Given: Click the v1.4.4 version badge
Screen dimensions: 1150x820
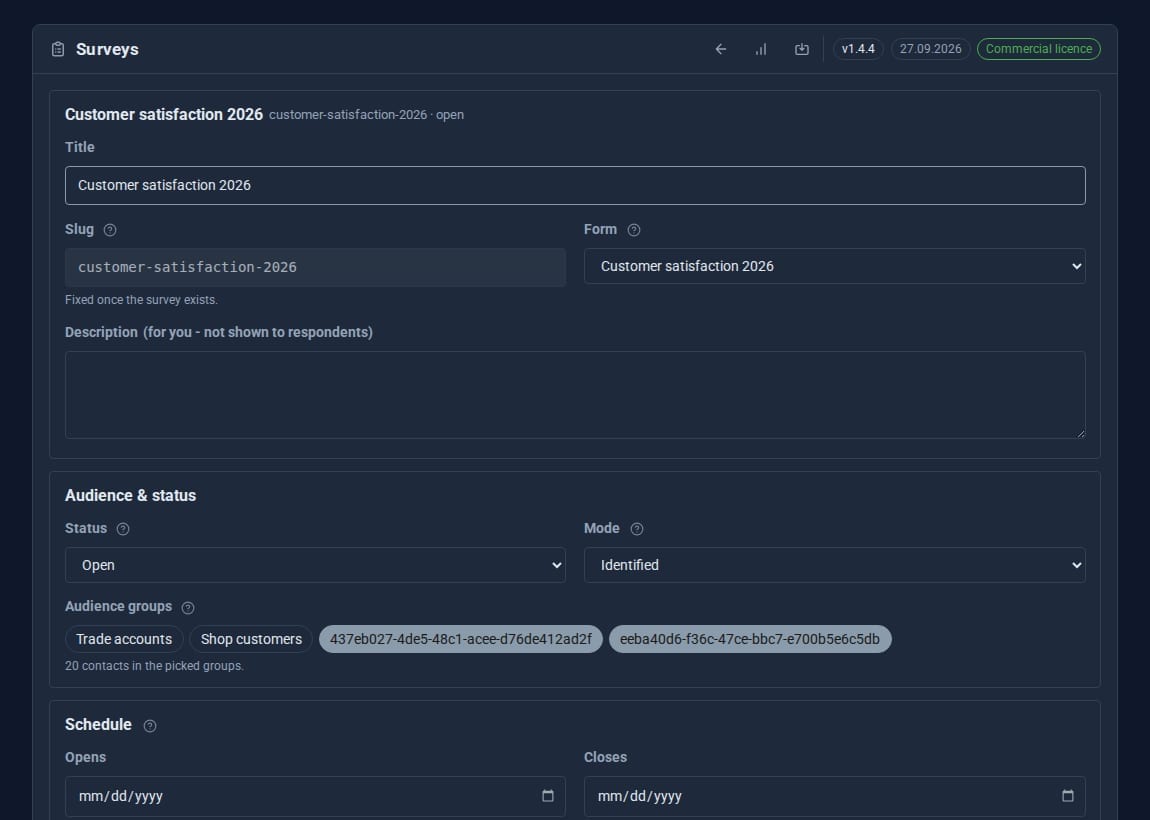Looking at the screenshot, I should coord(858,49).
